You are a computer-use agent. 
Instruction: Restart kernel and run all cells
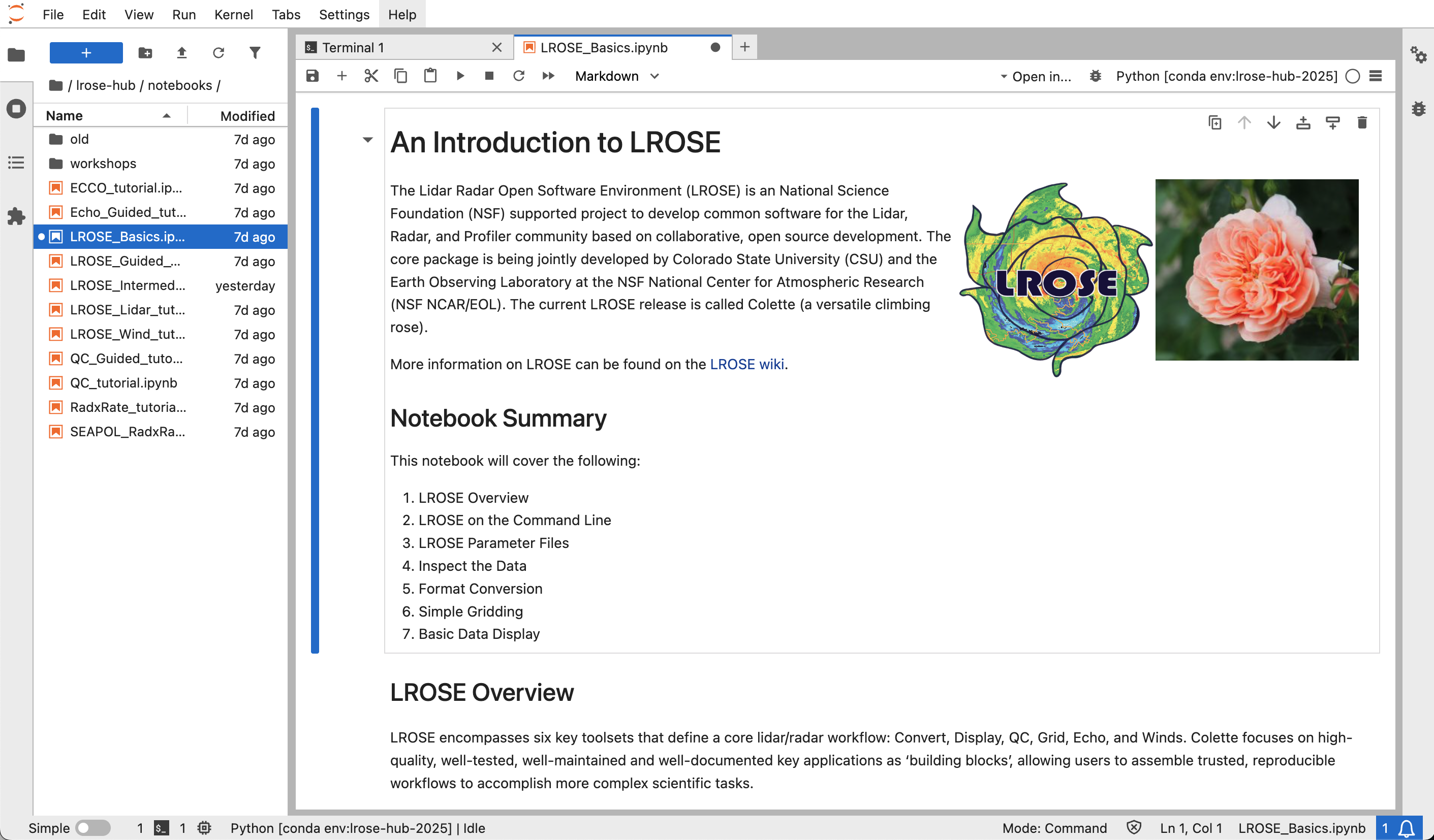(x=548, y=76)
